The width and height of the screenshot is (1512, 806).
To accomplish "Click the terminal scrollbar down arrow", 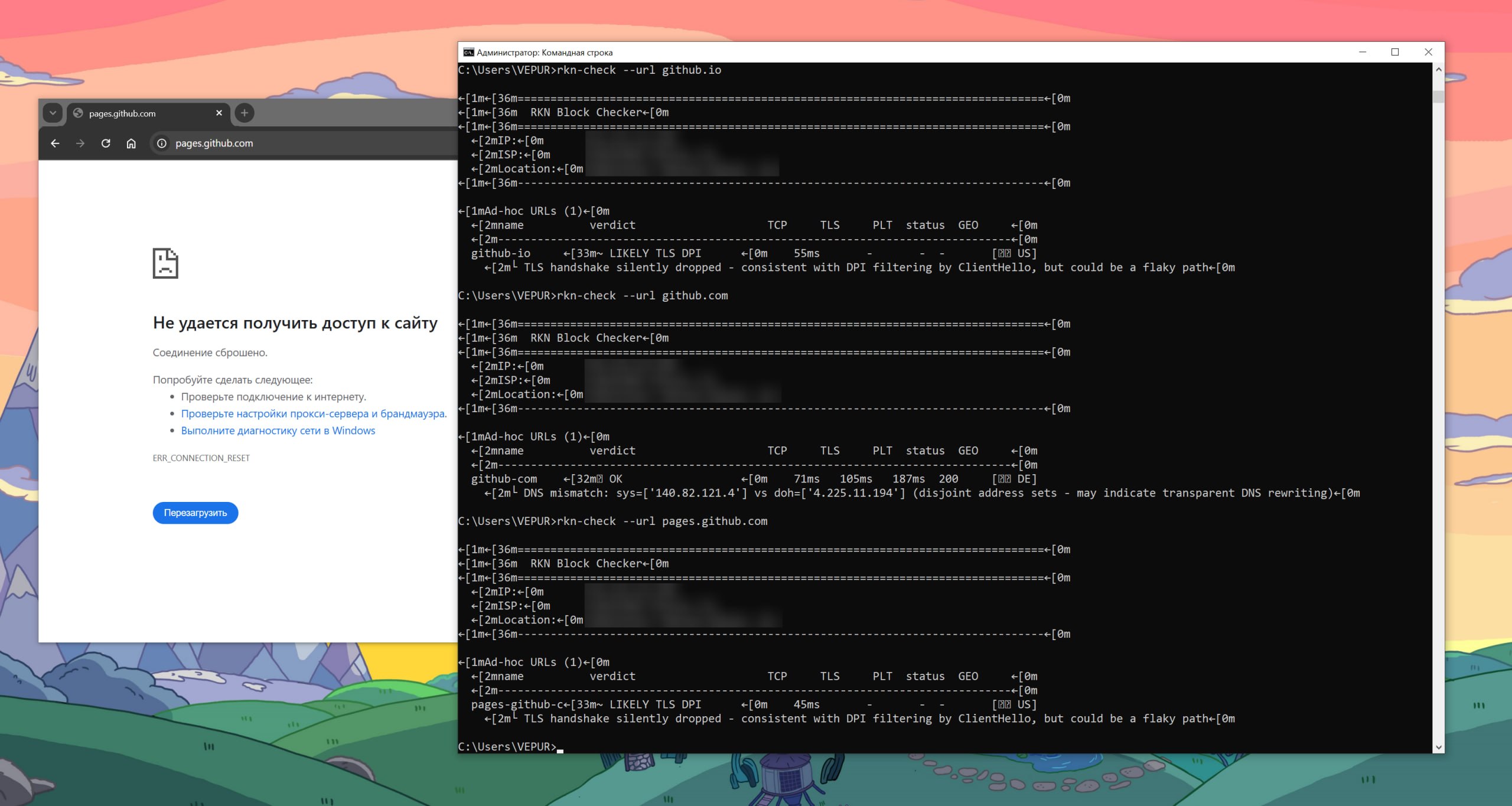I will click(1439, 747).
